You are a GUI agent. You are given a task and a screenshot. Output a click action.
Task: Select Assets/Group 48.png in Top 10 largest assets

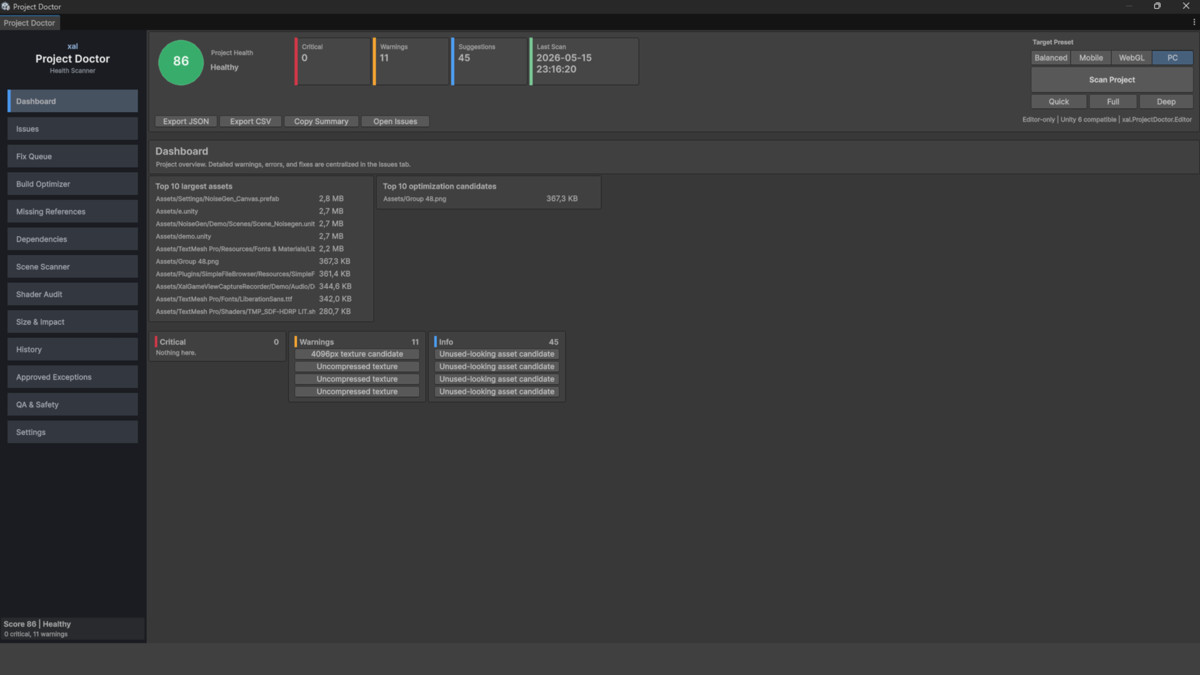(x=262, y=261)
